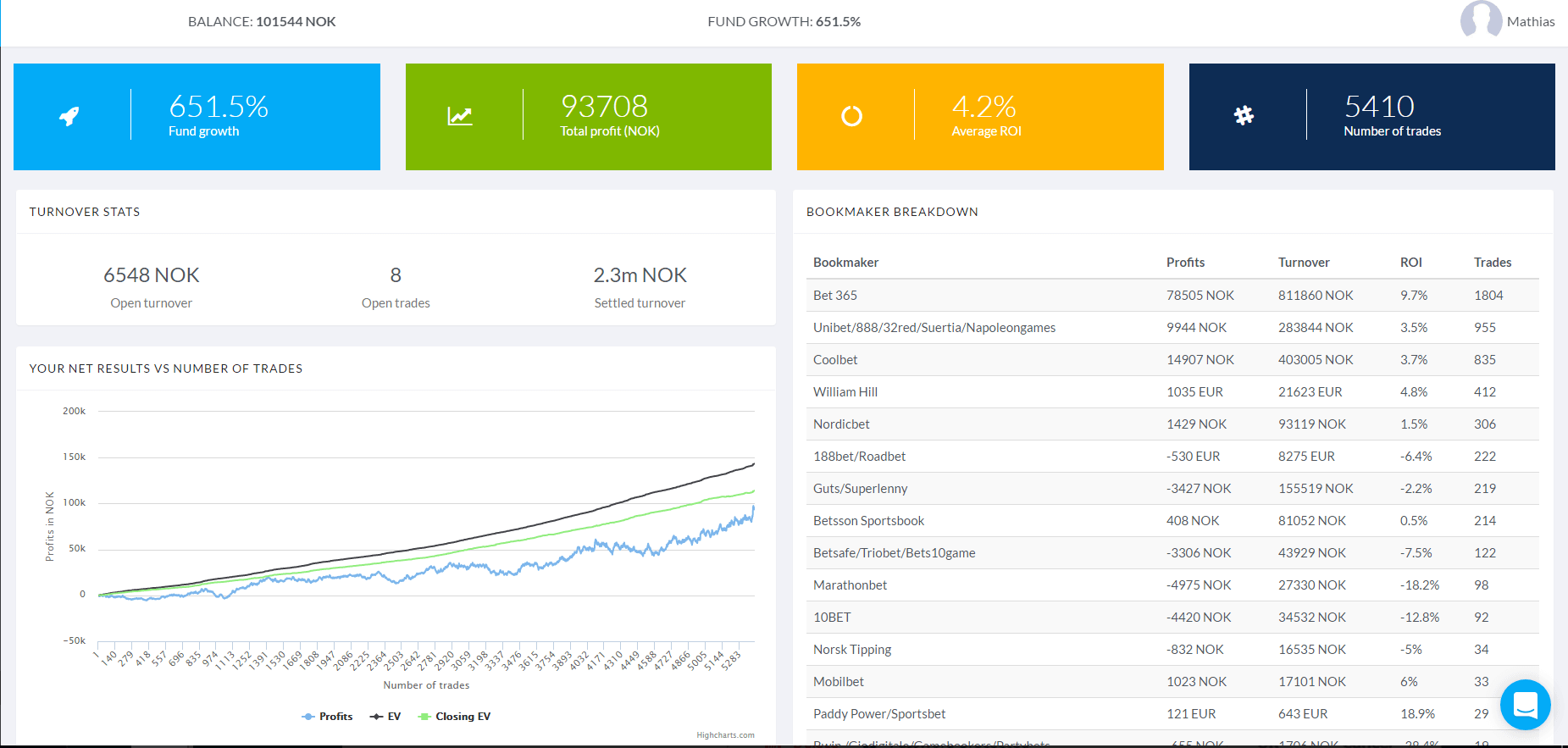Click the line chart icon in Total profit card

coord(460,116)
